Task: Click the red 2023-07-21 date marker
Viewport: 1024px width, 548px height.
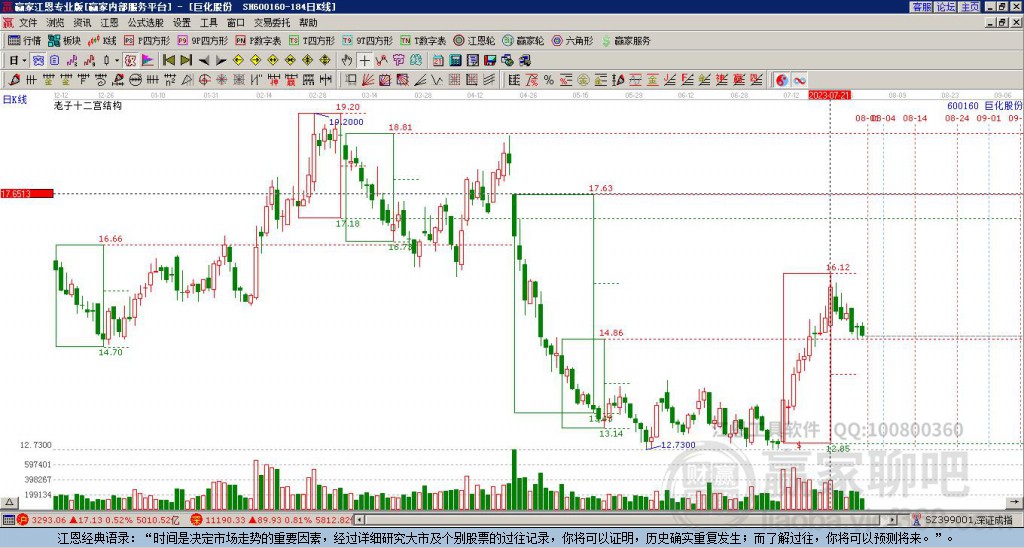Action: tap(829, 95)
